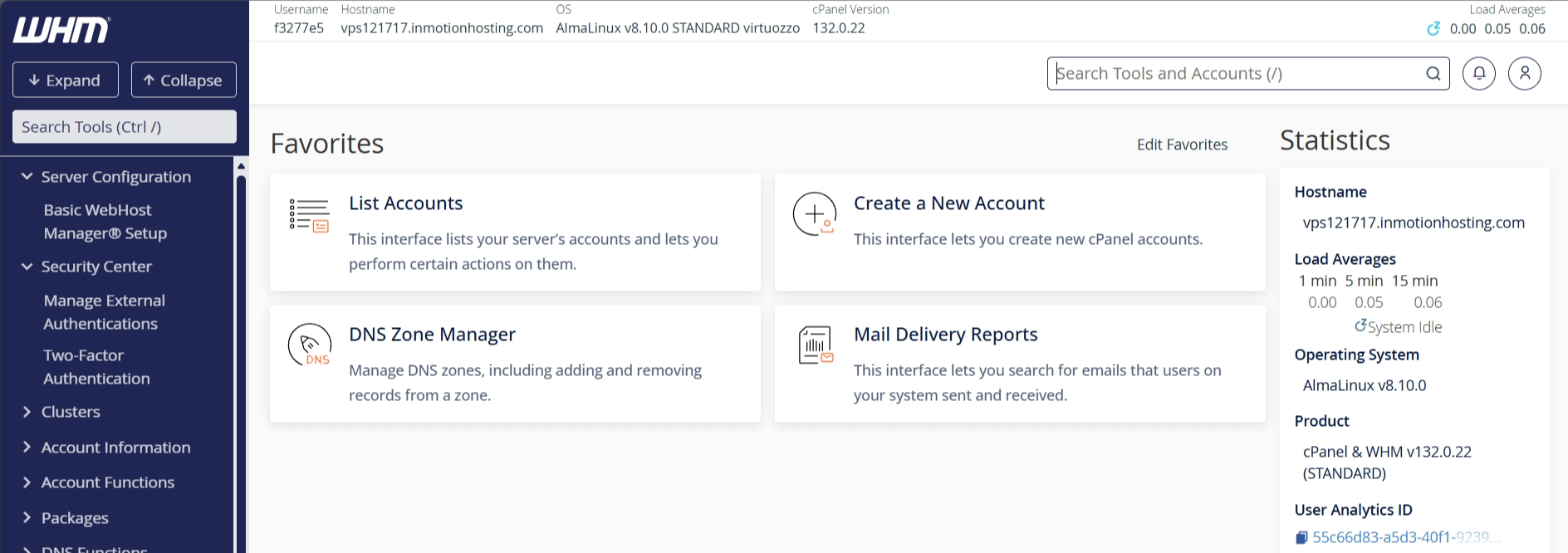
Task: Open Mail Delivery Reports title link
Action: (x=946, y=335)
